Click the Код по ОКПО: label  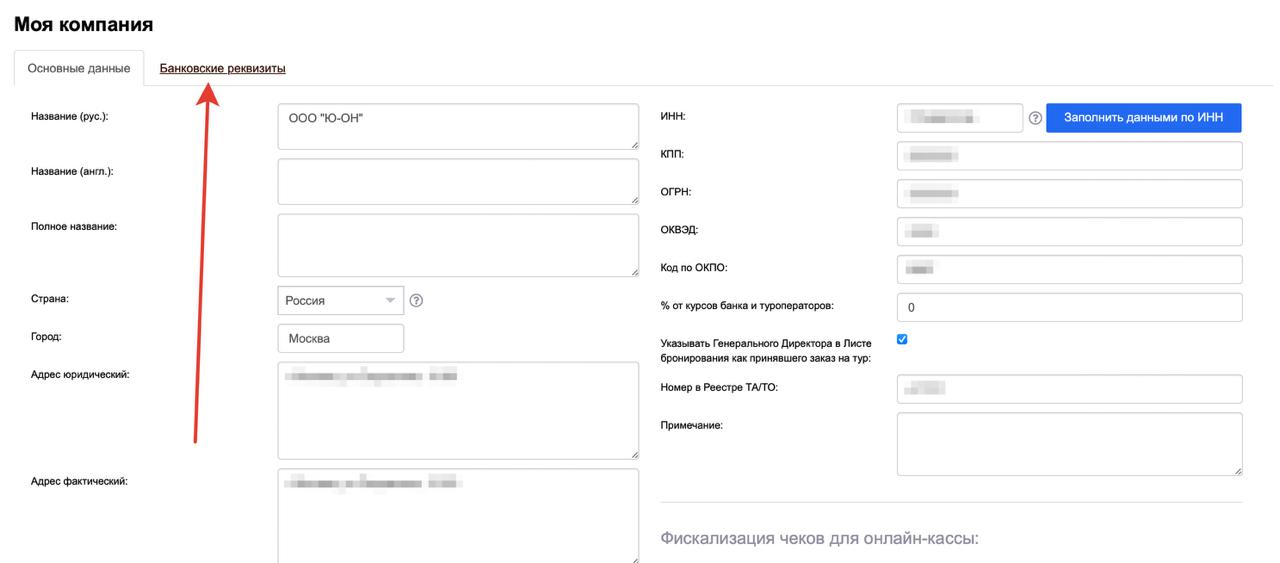(x=695, y=267)
